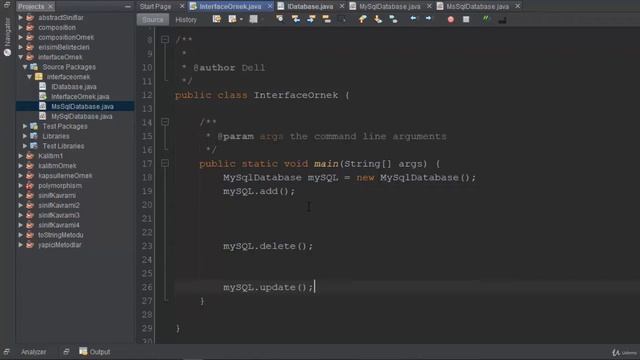Click Find Next Occurrence icon

pyautogui.click(x=311, y=19)
